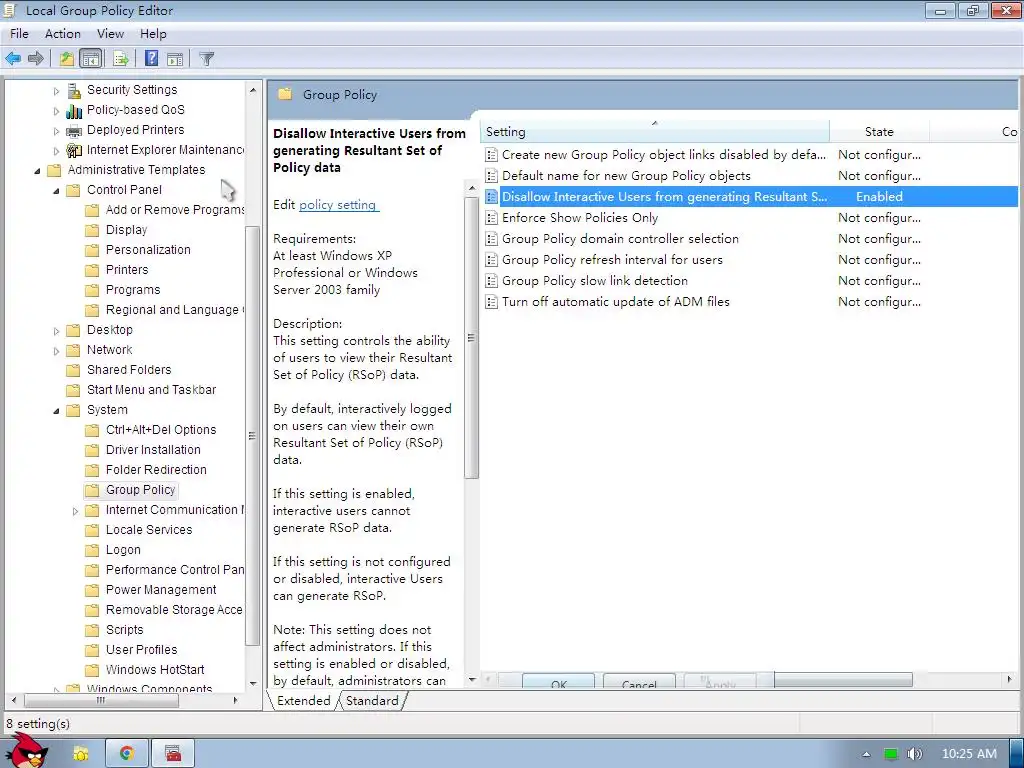Expand the Security Settings node
This screenshot has width=1024, height=768.
point(56,91)
